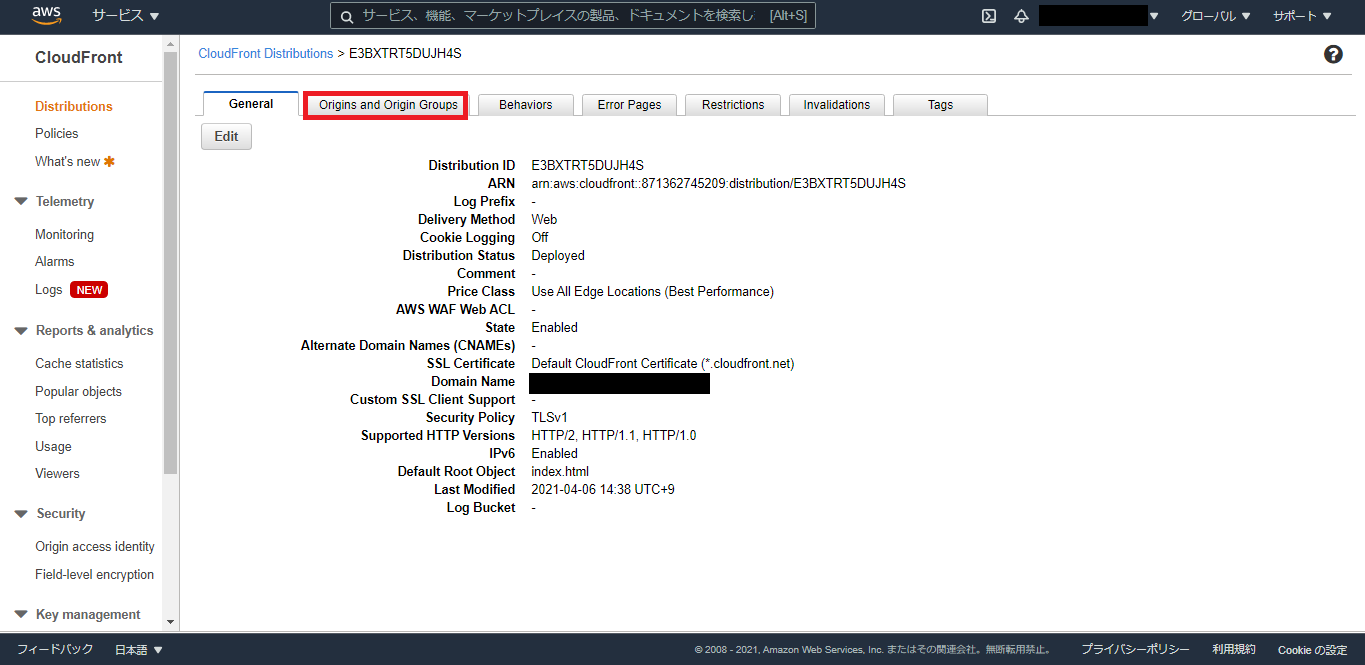Viewport: 1365px width, 665px height.
Task: Collapse the Key management section
Action: click(x=21, y=615)
